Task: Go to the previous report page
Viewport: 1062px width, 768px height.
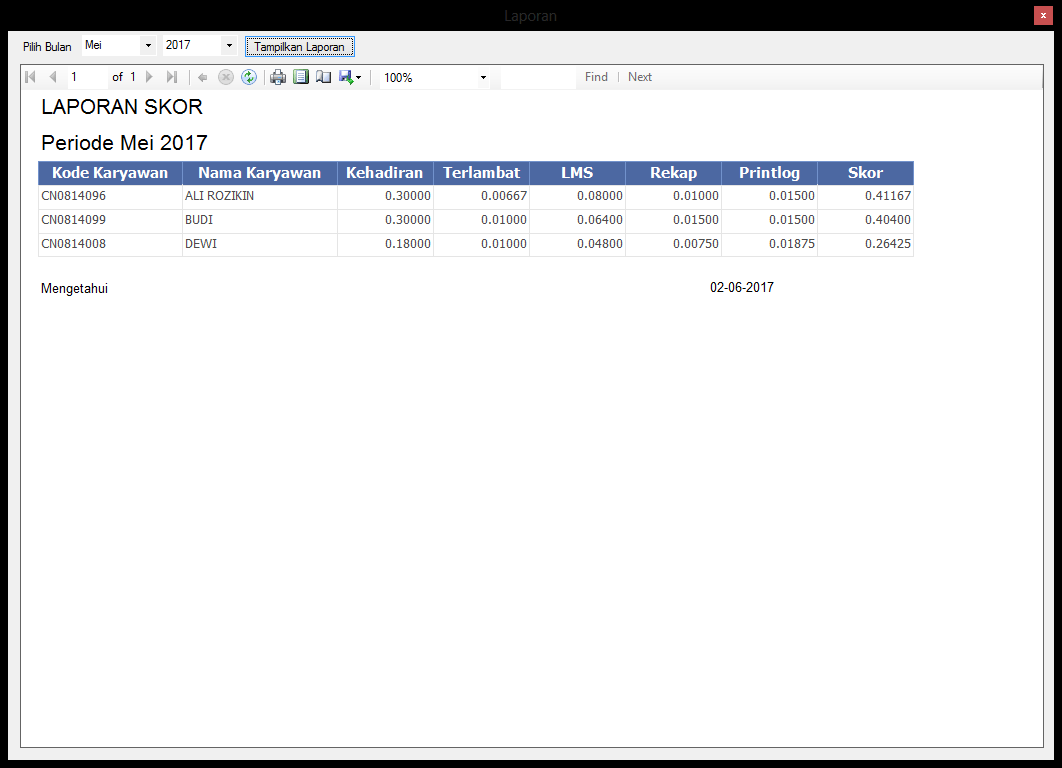Action: [x=52, y=77]
